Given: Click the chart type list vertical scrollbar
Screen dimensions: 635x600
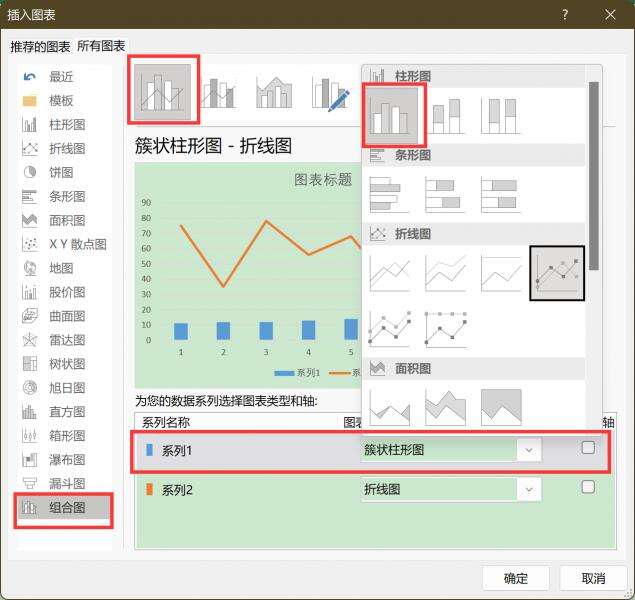Looking at the screenshot, I should (594, 176).
